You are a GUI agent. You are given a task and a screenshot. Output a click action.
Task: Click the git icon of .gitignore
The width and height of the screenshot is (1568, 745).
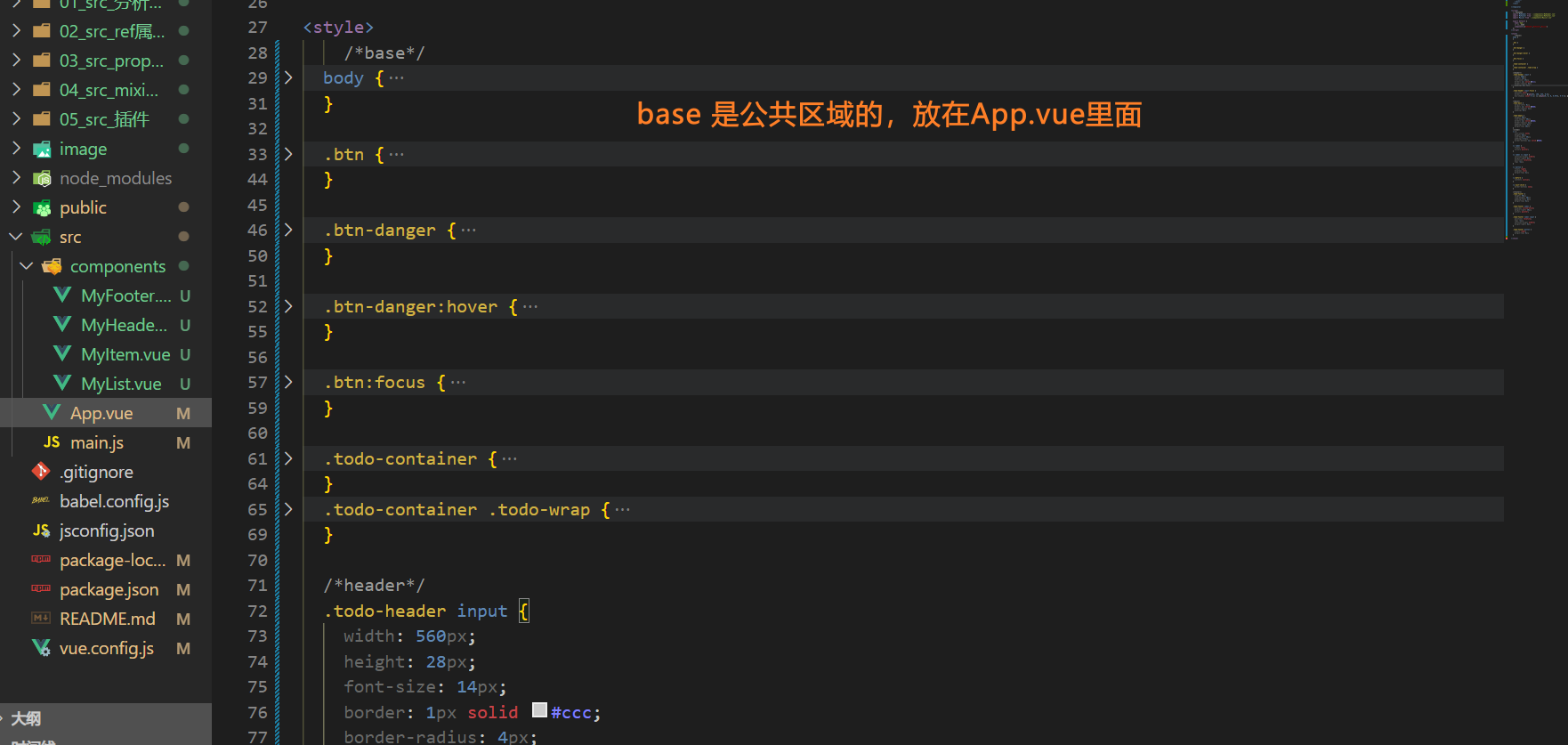click(41, 471)
